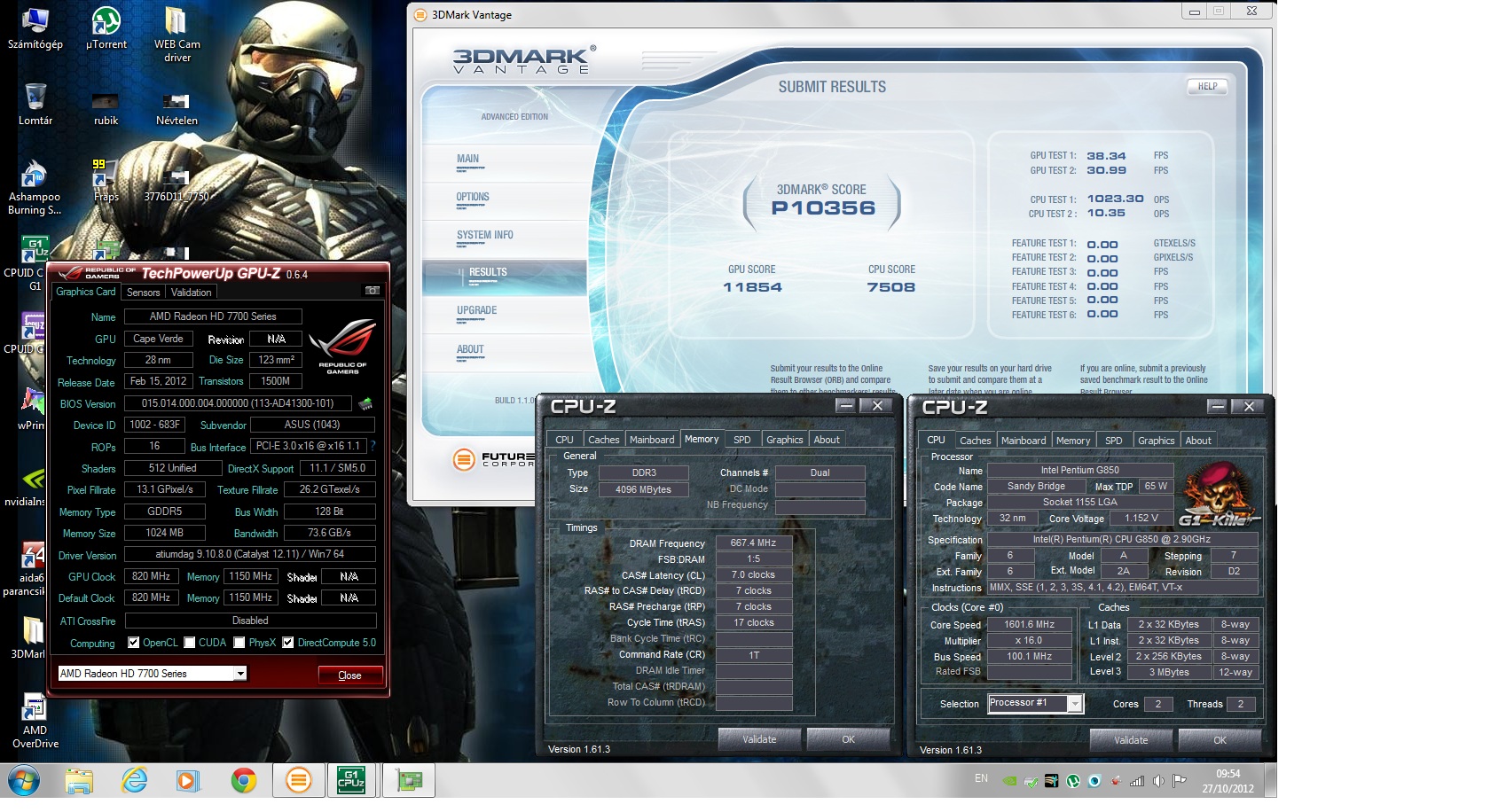Screen dimensions: 1506x812
Task: Select the Névtelen desktop file
Action: coord(176,109)
